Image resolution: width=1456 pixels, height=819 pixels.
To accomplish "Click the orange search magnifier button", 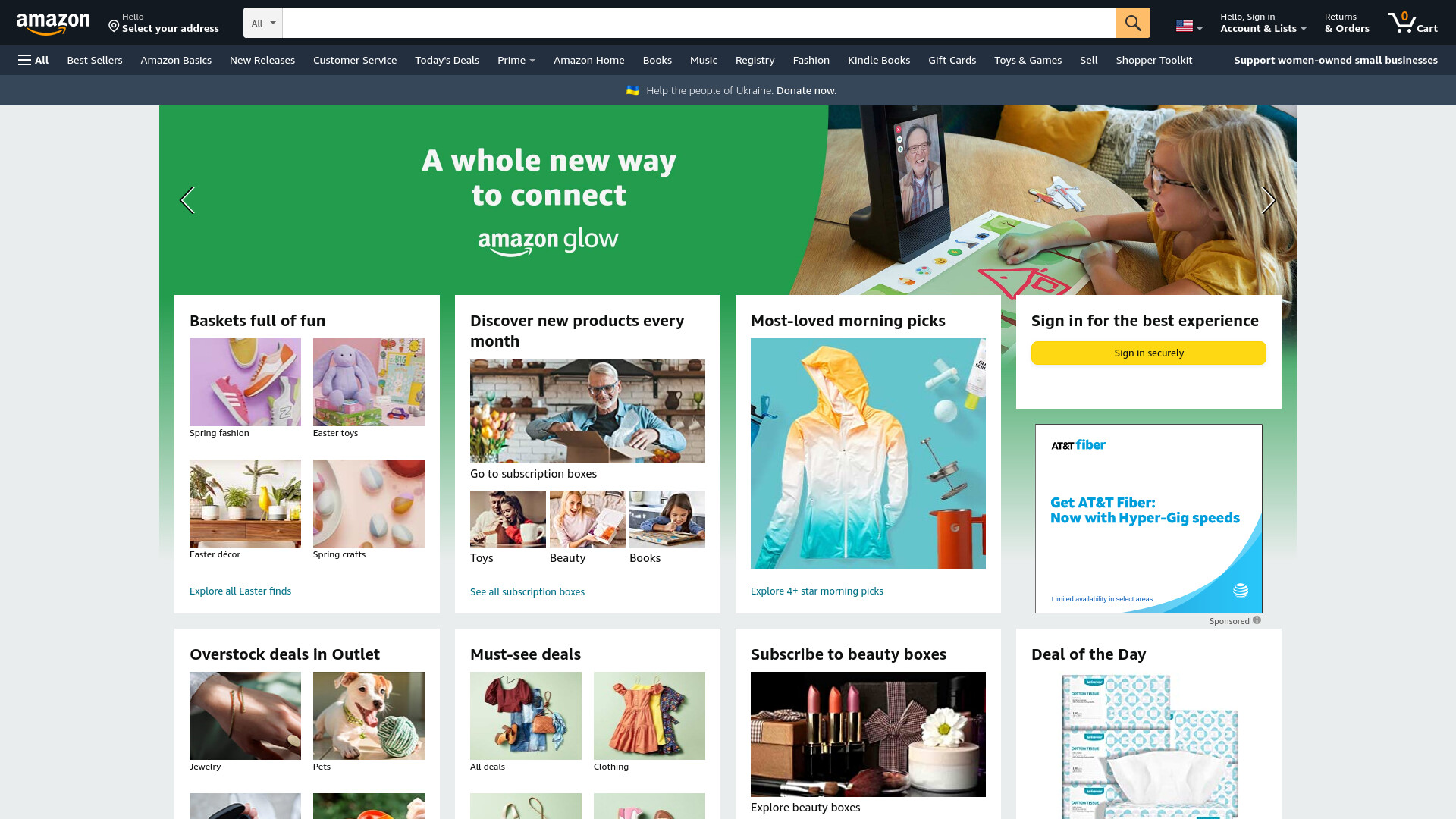I will click(1133, 23).
